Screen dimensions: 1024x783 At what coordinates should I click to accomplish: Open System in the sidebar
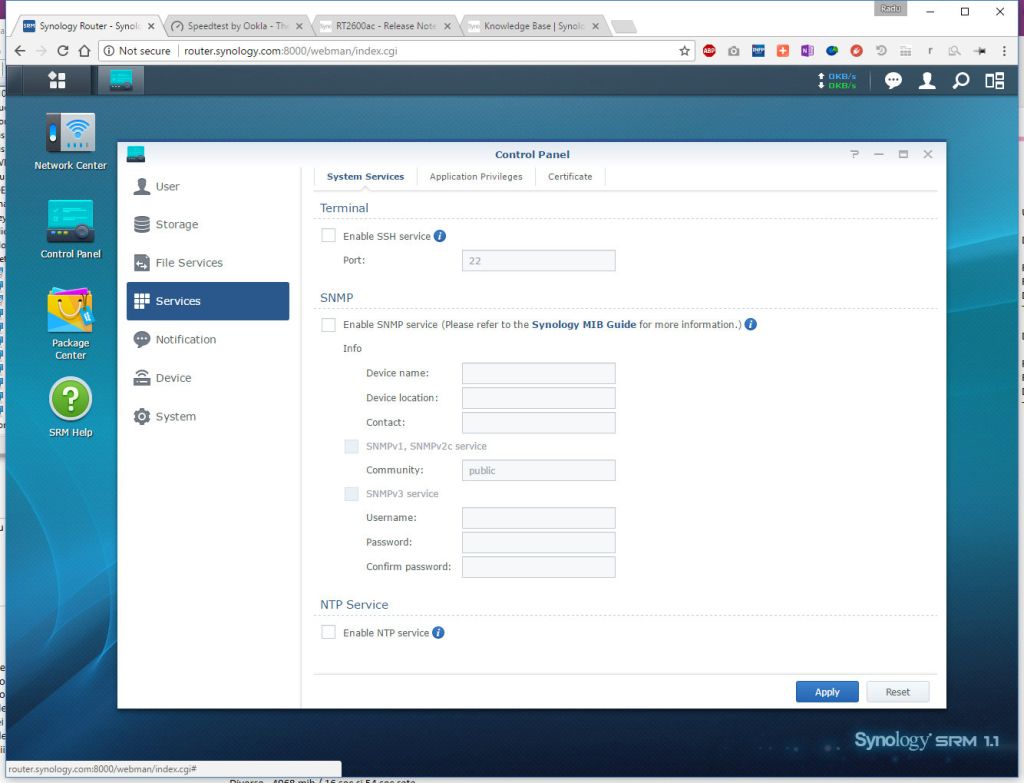[208, 416]
